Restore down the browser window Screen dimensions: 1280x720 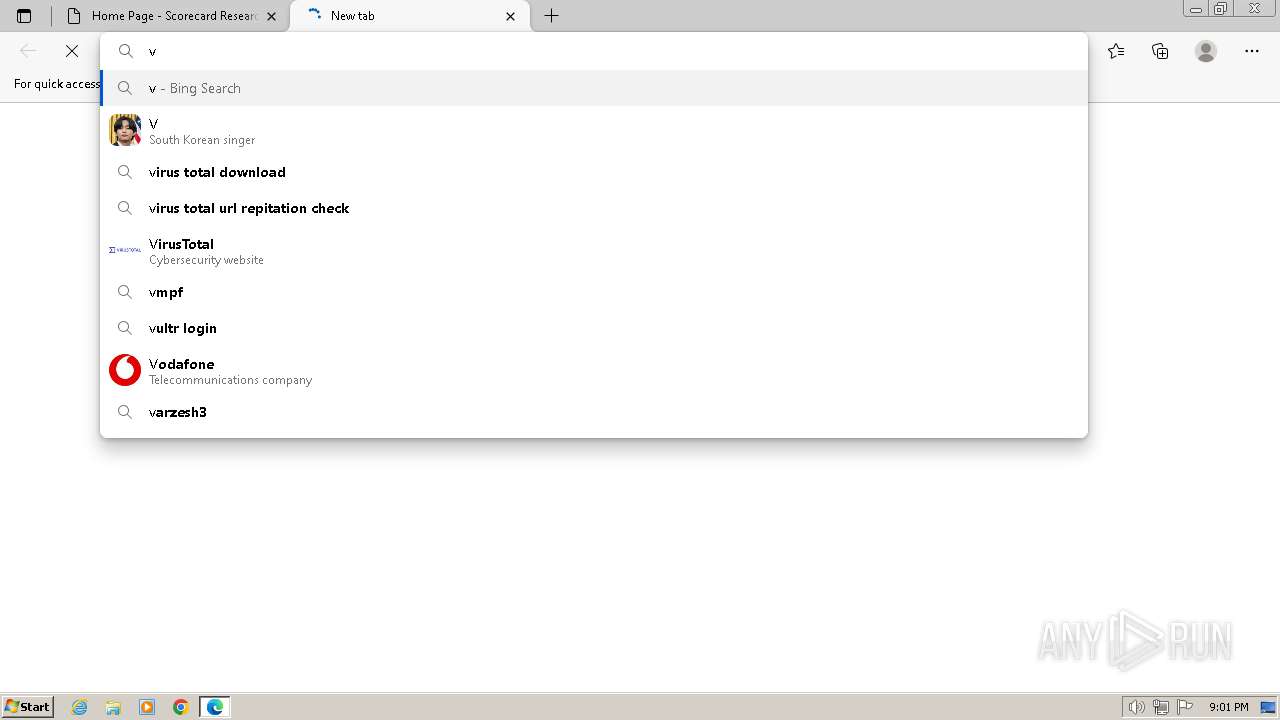(x=1221, y=9)
